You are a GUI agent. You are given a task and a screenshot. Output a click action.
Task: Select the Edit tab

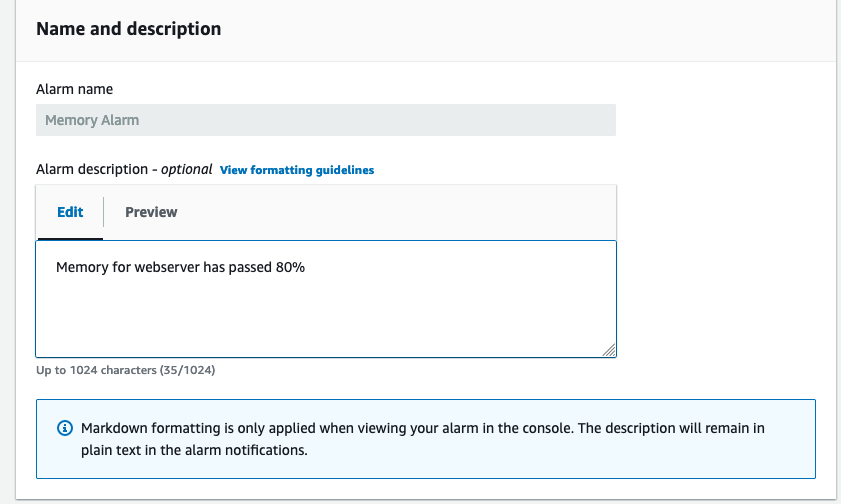pos(70,212)
